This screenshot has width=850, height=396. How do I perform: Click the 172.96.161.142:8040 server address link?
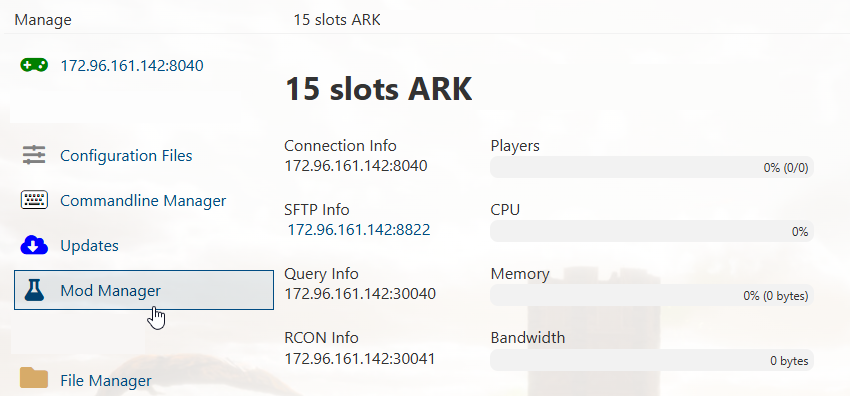[132, 66]
